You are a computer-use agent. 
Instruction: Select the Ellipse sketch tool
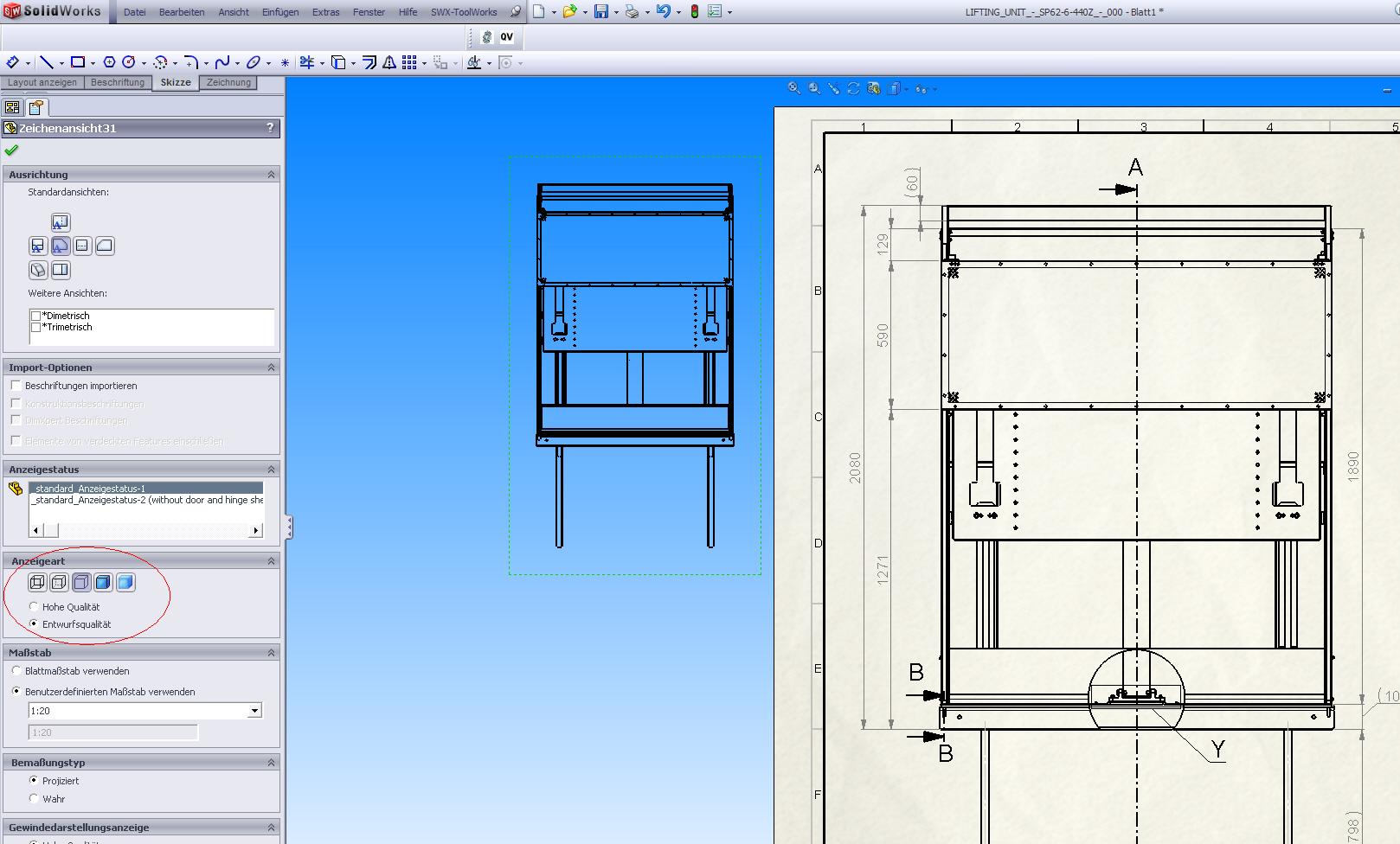254,62
